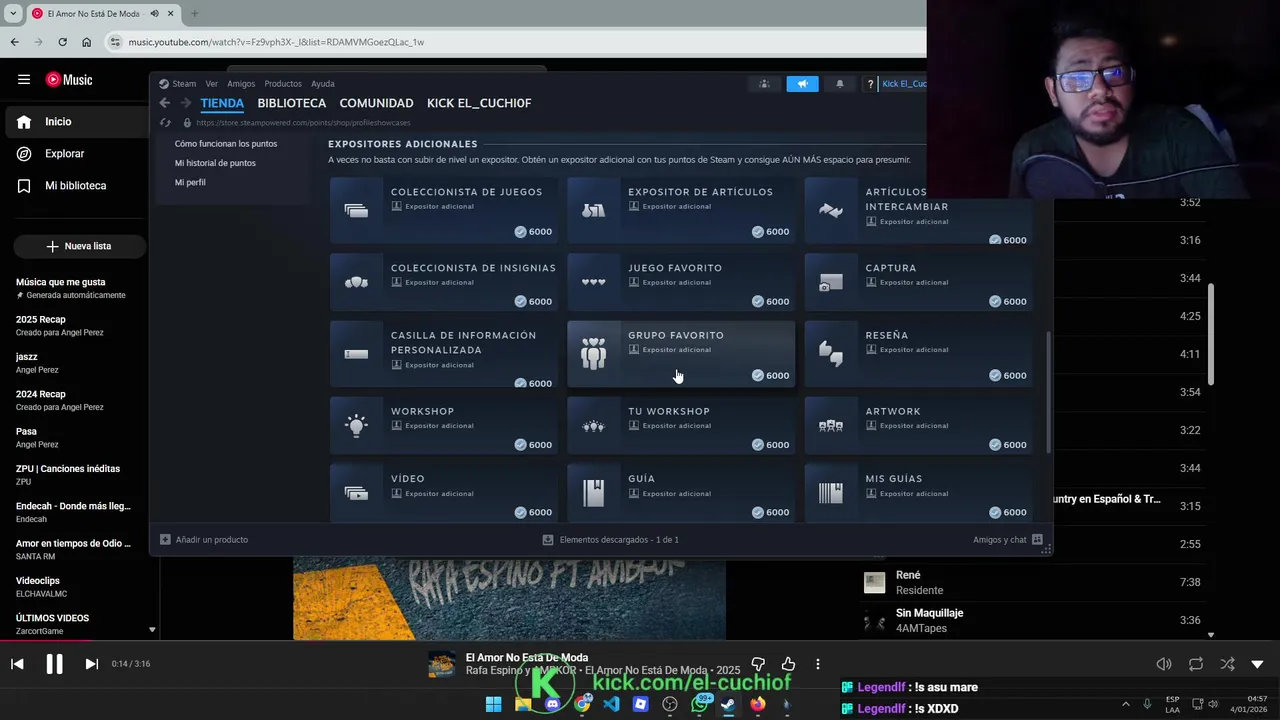Click the browser address bar URL
The image size is (1280, 720).
[x=276, y=42]
